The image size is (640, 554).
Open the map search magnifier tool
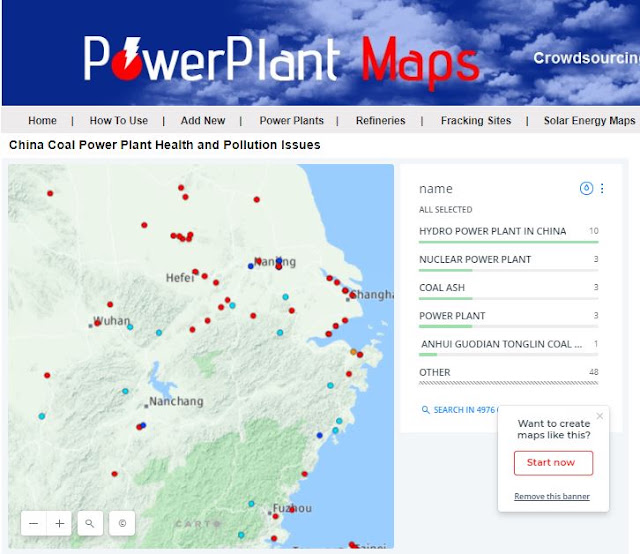(x=90, y=523)
